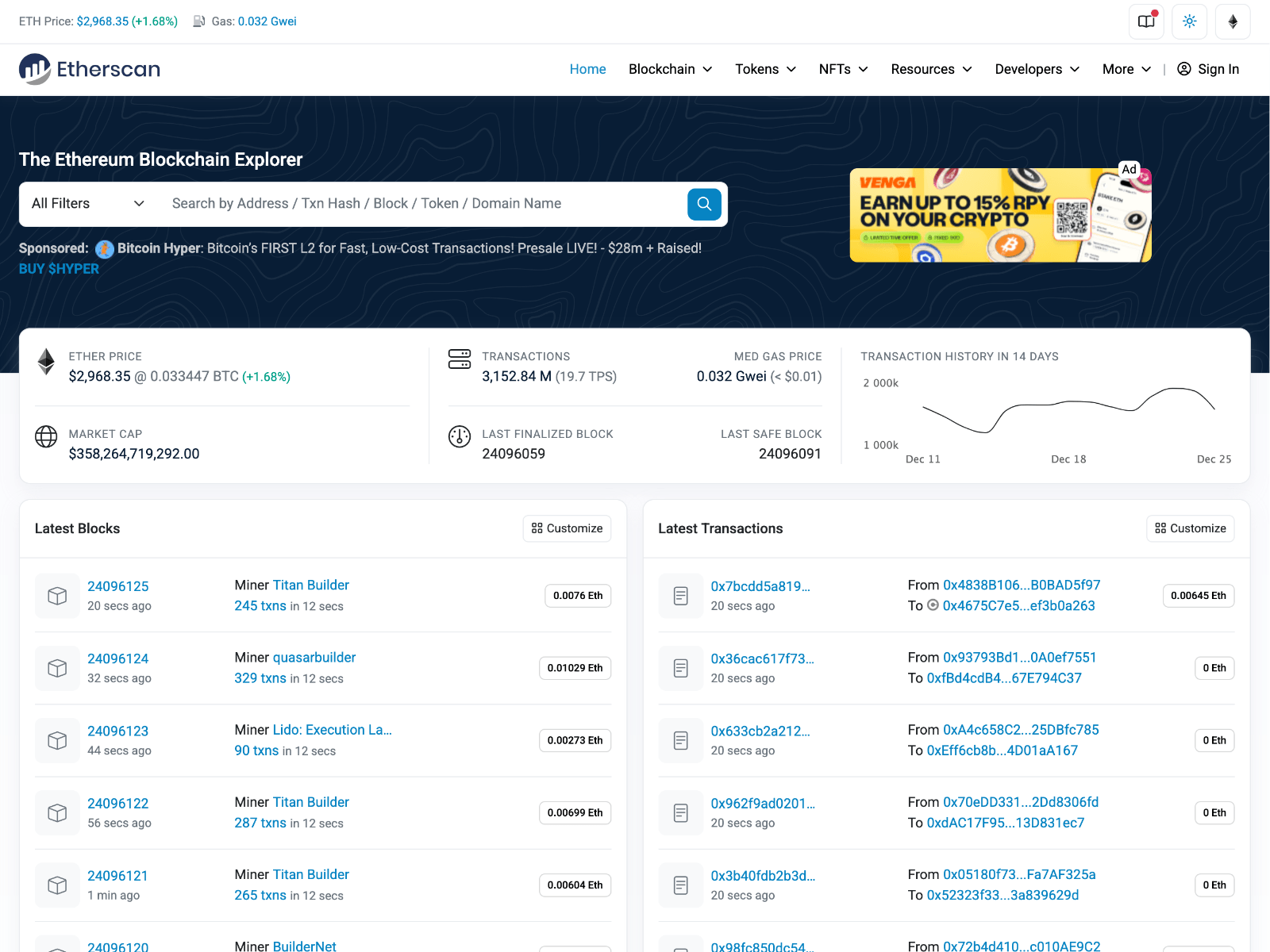Click the cube icon for block 24096125
1270x952 pixels.
click(x=57, y=596)
